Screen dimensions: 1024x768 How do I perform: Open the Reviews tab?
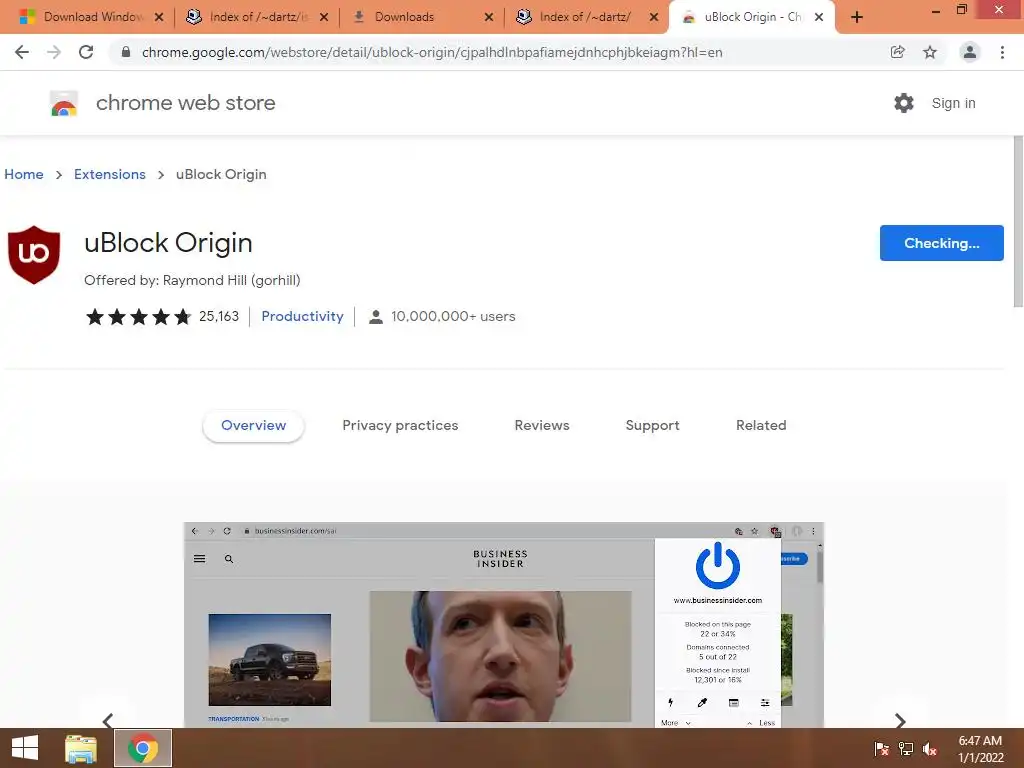pos(542,426)
